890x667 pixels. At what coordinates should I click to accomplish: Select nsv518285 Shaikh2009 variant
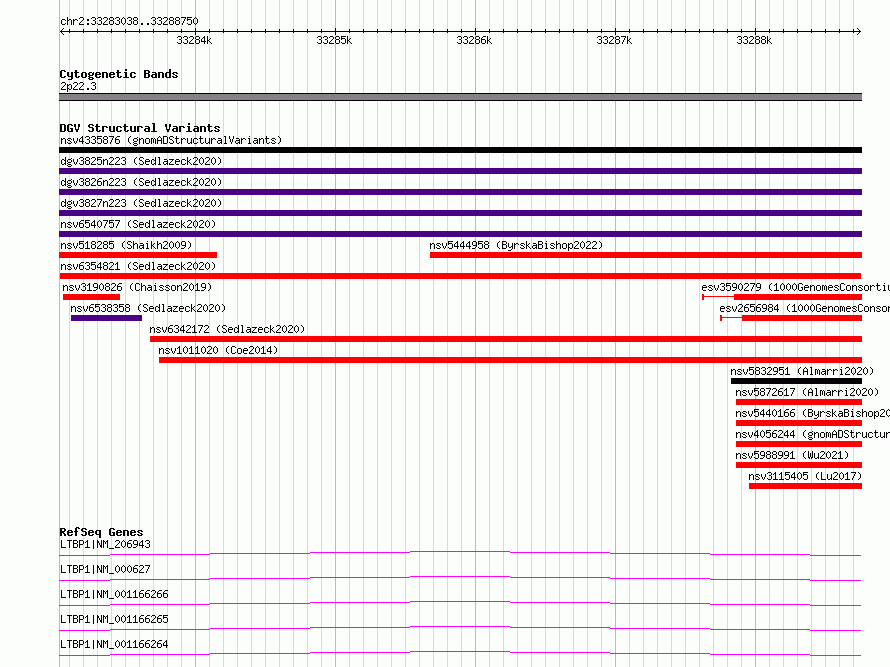click(126, 245)
